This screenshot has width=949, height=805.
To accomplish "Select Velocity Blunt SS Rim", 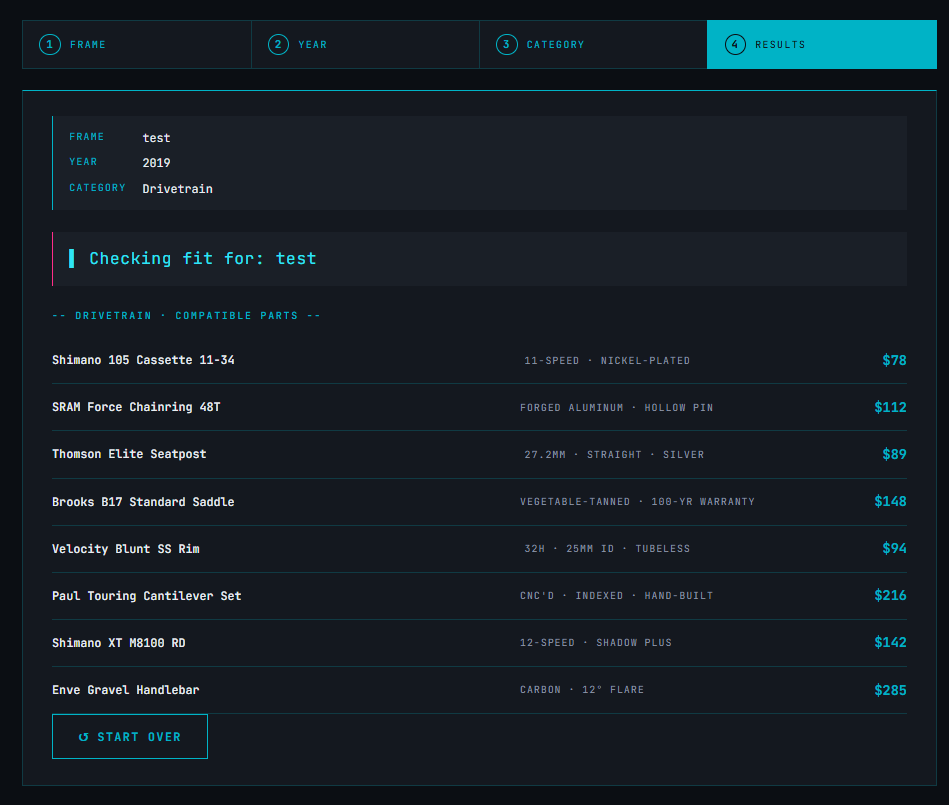I will (479, 548).
